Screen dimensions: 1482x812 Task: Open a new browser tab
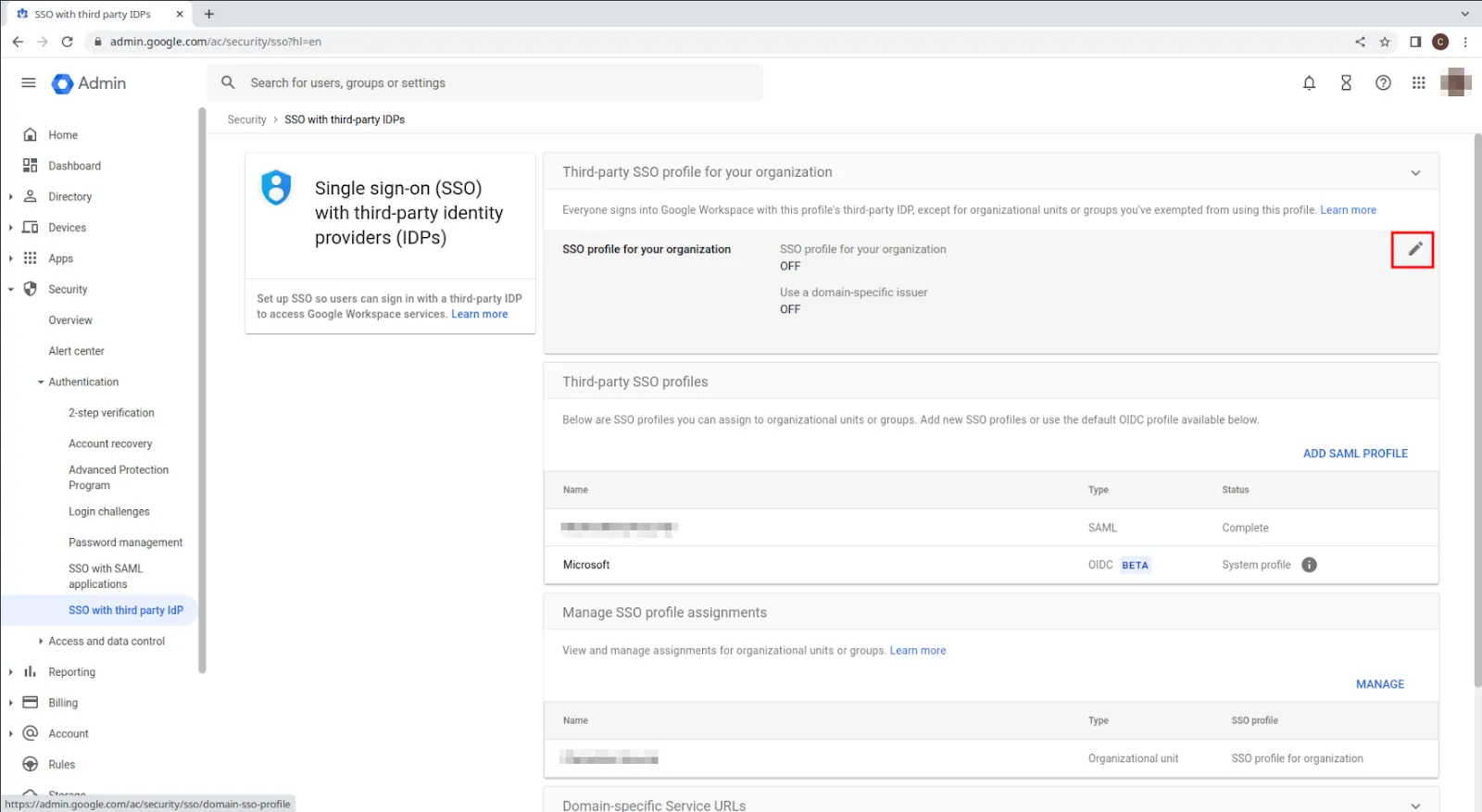click(208, 14)
